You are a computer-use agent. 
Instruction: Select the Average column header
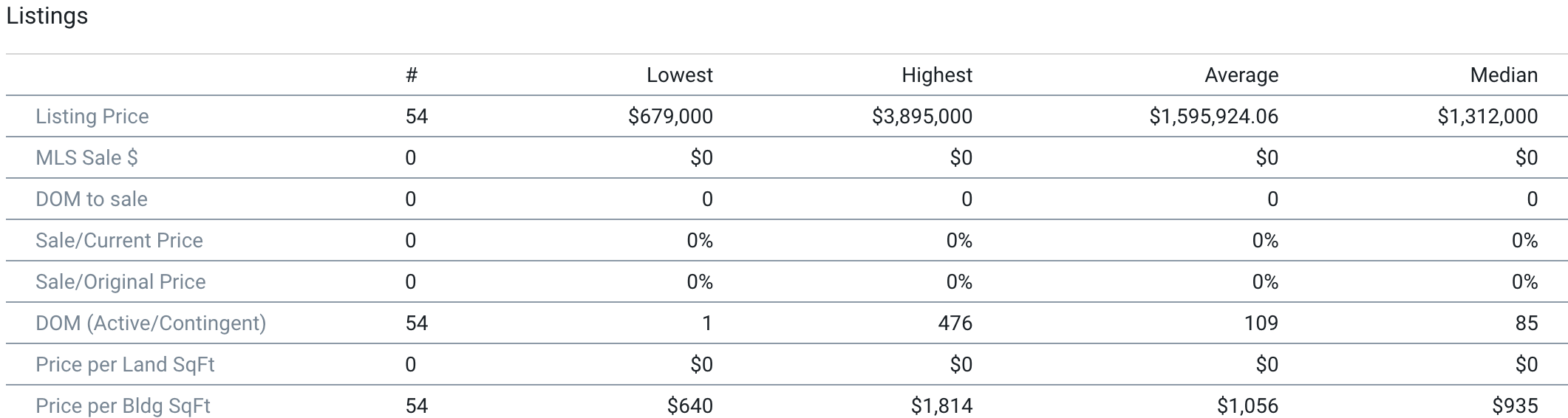coord(1241,75)
